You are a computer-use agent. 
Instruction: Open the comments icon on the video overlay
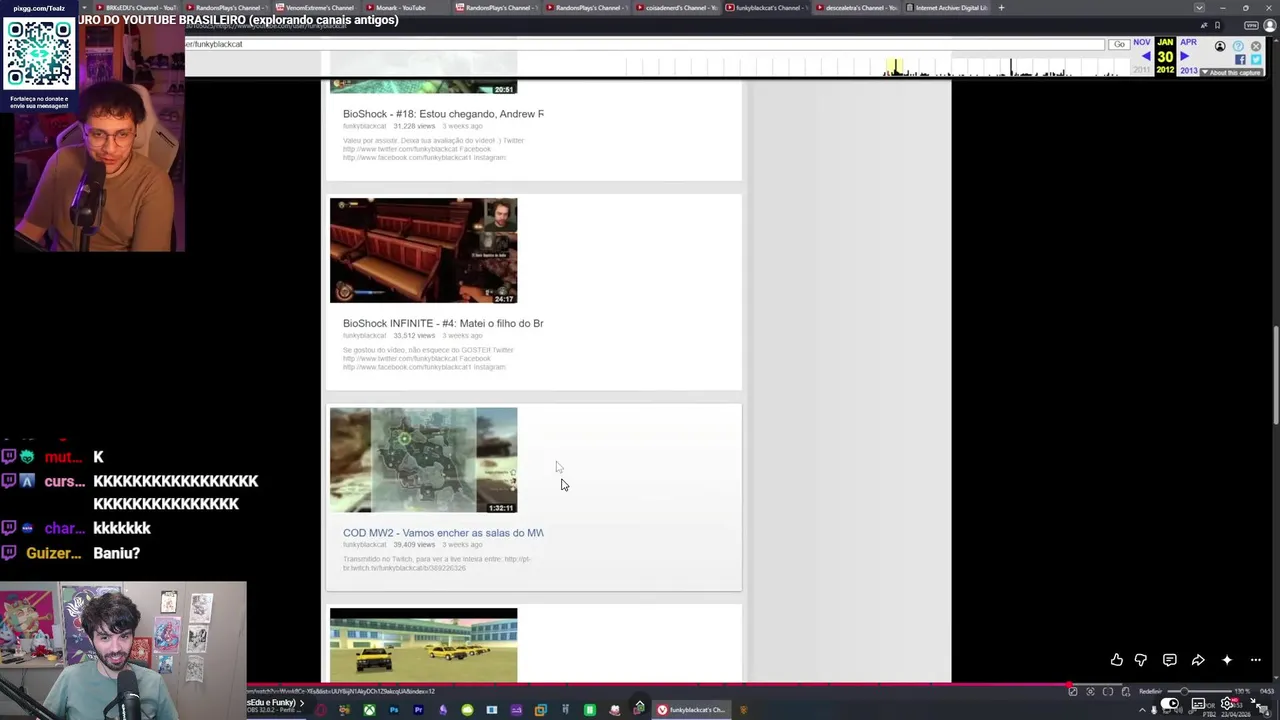pyautogui.click(x=1169, y=660)
